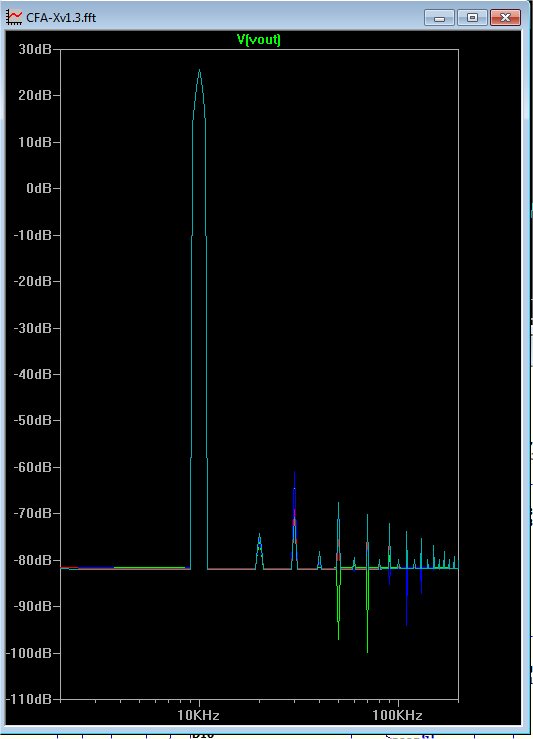Screen dimensions: 533x739
Task: Click the -80dB axis label
Action: point(33,560)
